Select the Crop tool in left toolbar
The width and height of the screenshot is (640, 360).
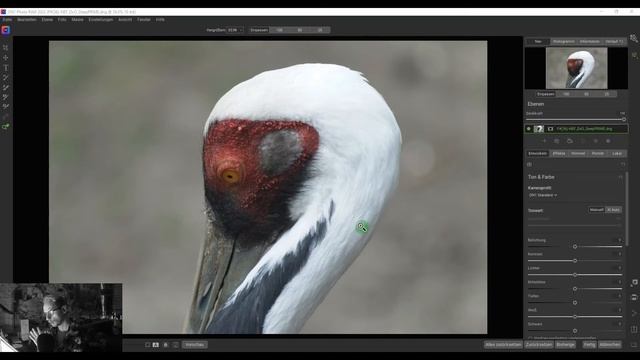(x=5, y=48)
